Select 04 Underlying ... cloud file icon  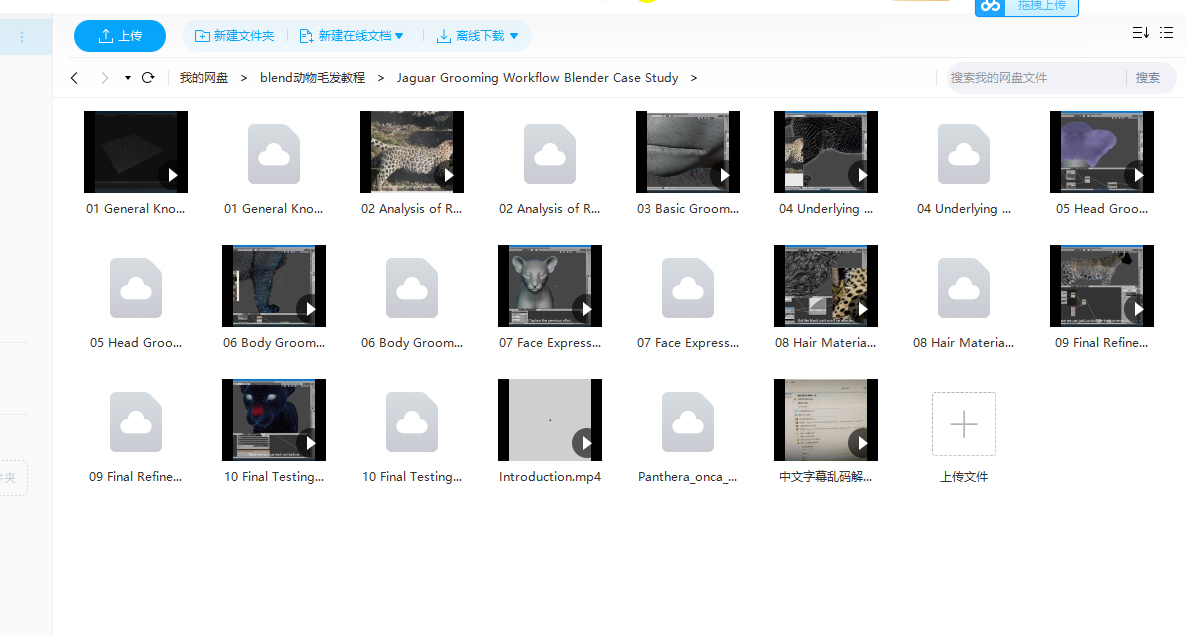point(964,154)
